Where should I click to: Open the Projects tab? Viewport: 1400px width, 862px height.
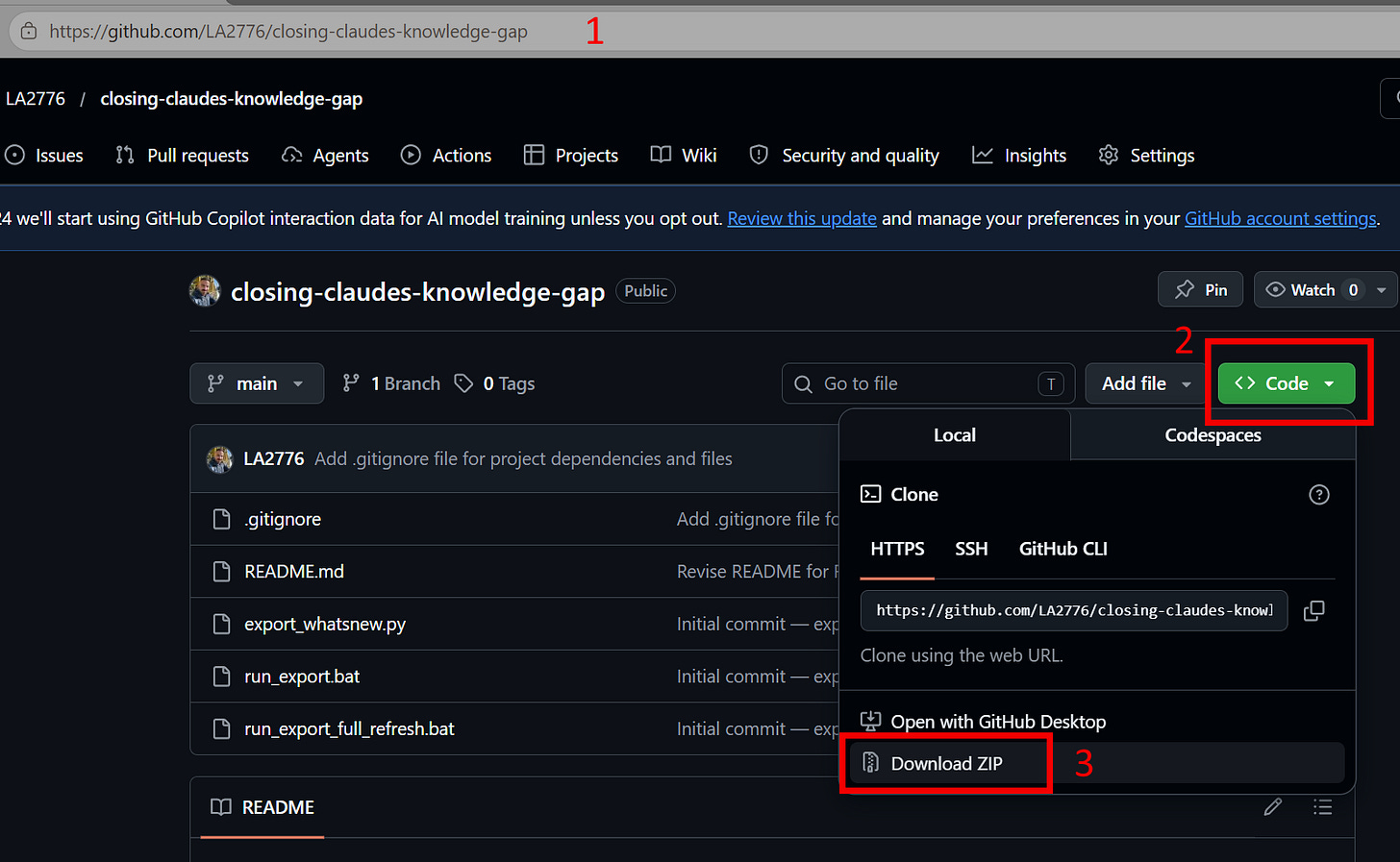[571, 156]
